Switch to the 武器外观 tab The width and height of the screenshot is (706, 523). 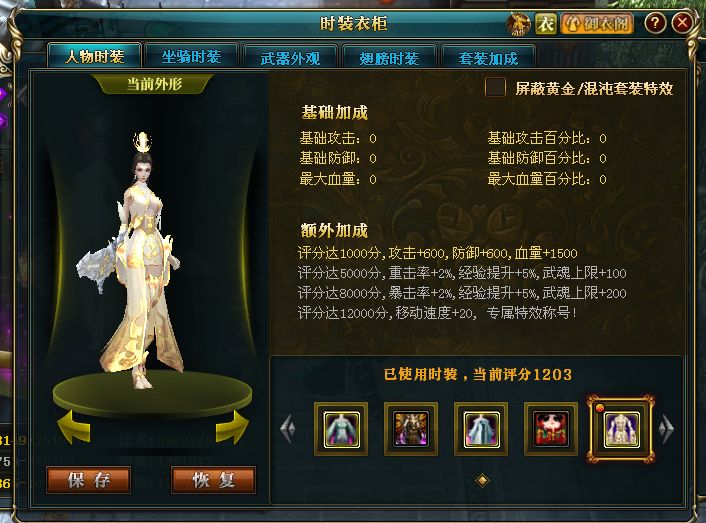290,58
